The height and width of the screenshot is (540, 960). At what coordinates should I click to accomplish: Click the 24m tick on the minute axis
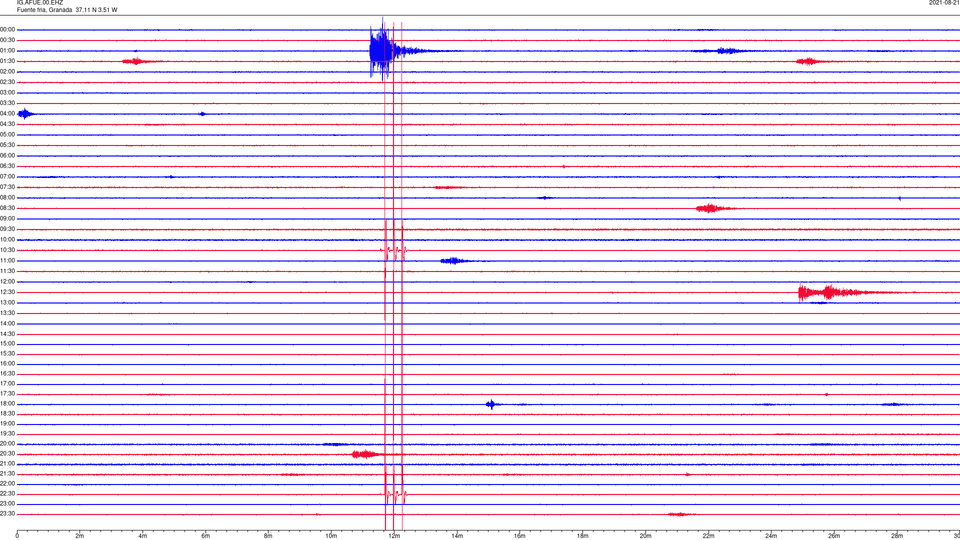point(771,536)
